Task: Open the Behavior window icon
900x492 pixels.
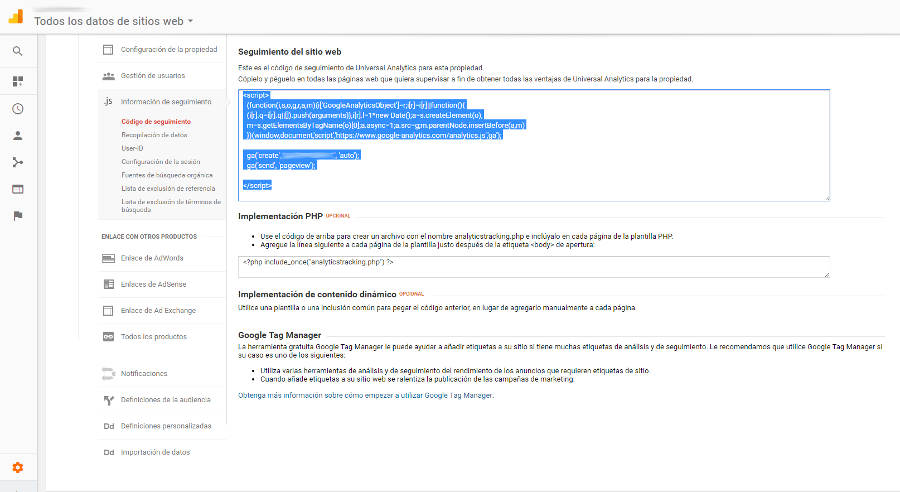Action: click(18, 189)
